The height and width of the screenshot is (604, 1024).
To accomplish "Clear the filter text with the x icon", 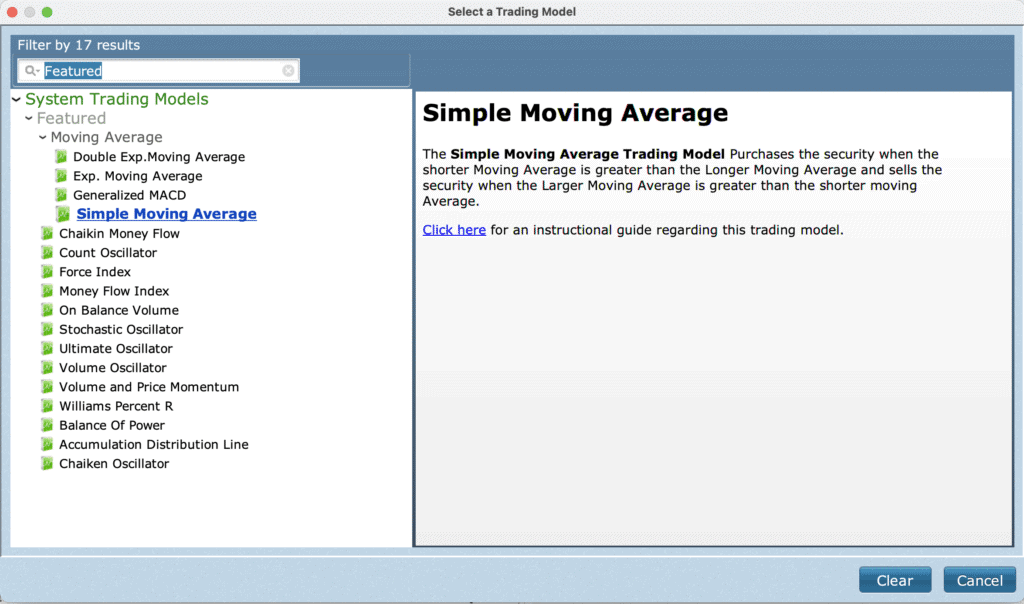I will (288, 71).
